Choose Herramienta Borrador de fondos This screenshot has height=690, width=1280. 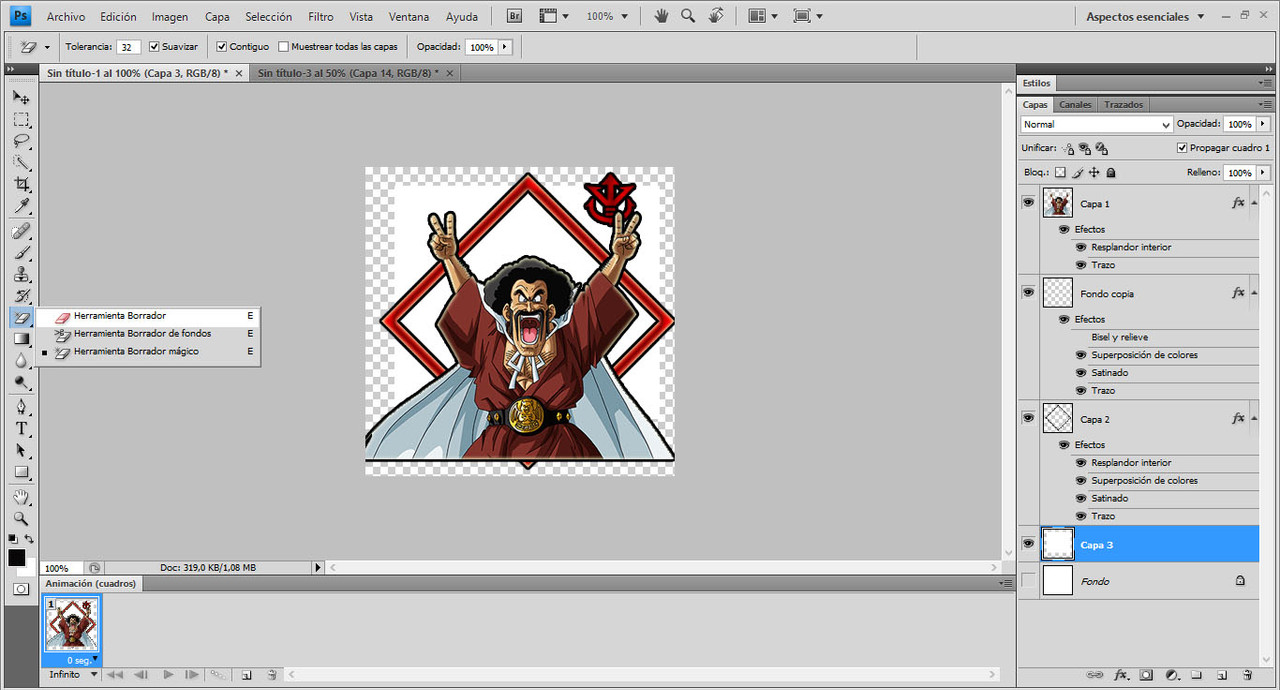(148, 334)
